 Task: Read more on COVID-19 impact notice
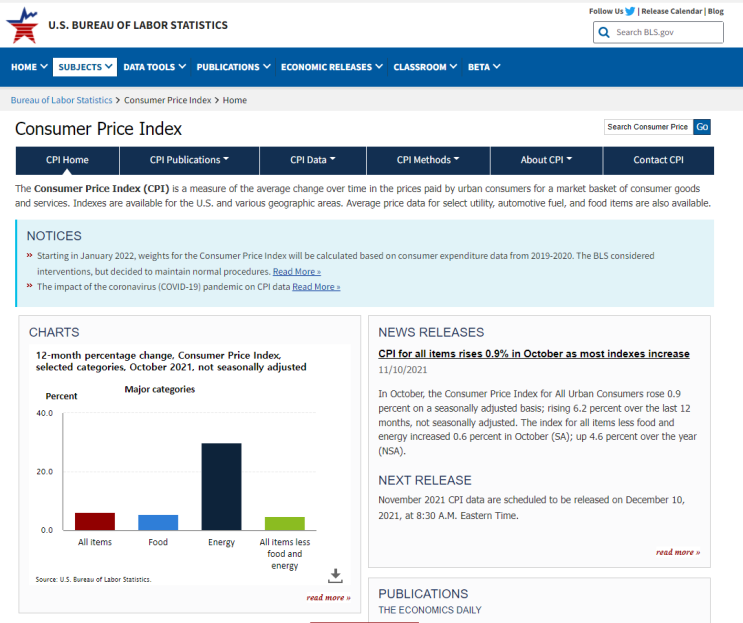[x=316, y=287]
